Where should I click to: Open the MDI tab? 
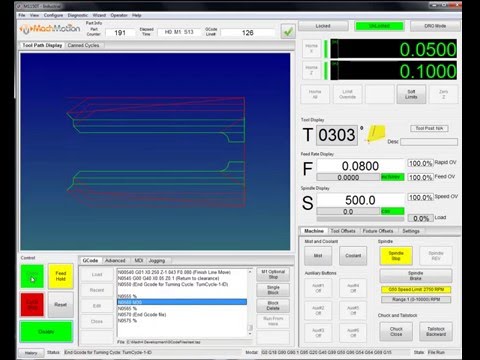[139, 261]
